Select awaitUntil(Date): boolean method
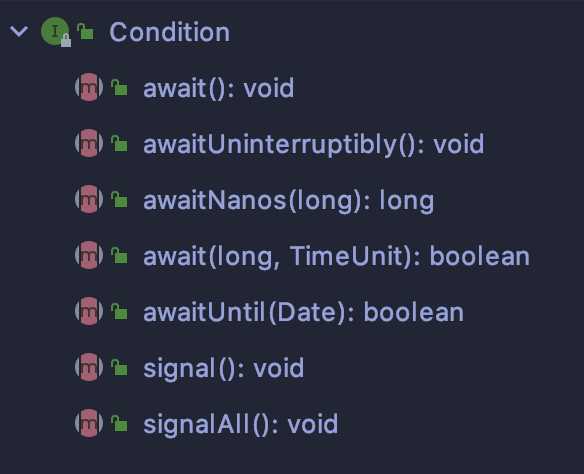 click(x=304, y=312)
